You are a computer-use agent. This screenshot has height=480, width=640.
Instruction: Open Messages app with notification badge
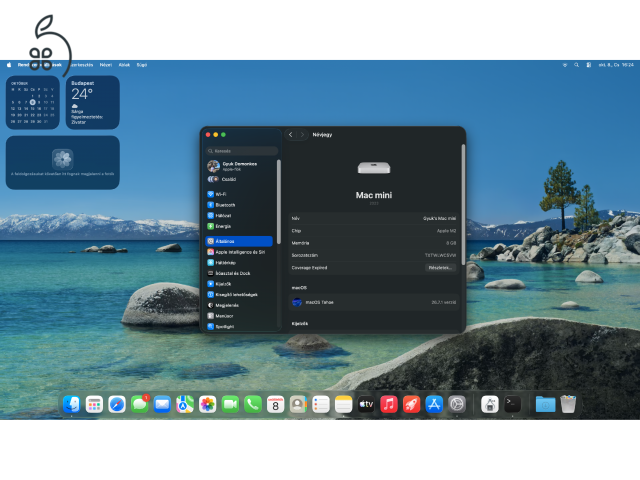[x=140, y=404]
